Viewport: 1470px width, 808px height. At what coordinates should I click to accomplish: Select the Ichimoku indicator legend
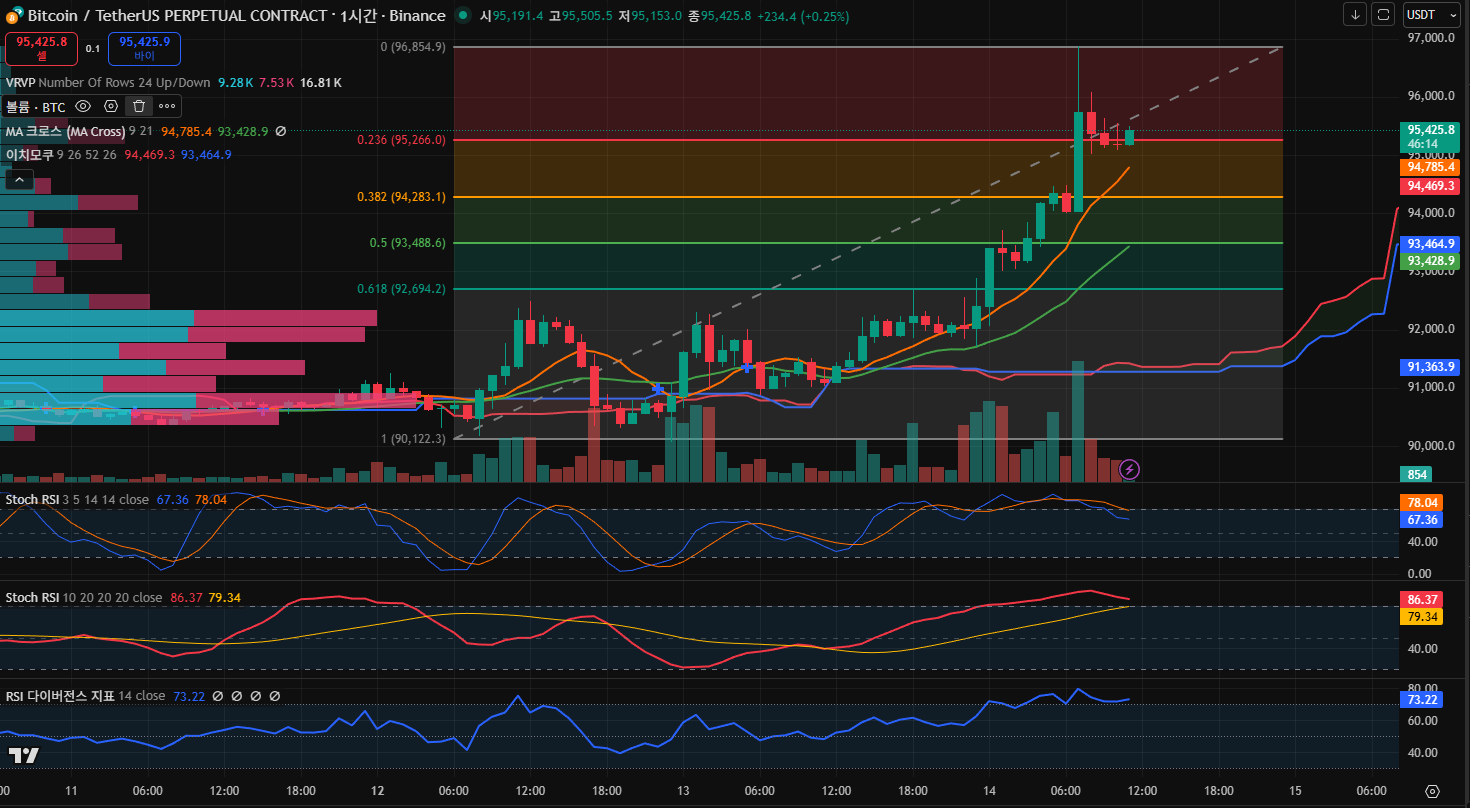(x=30, y=155)
